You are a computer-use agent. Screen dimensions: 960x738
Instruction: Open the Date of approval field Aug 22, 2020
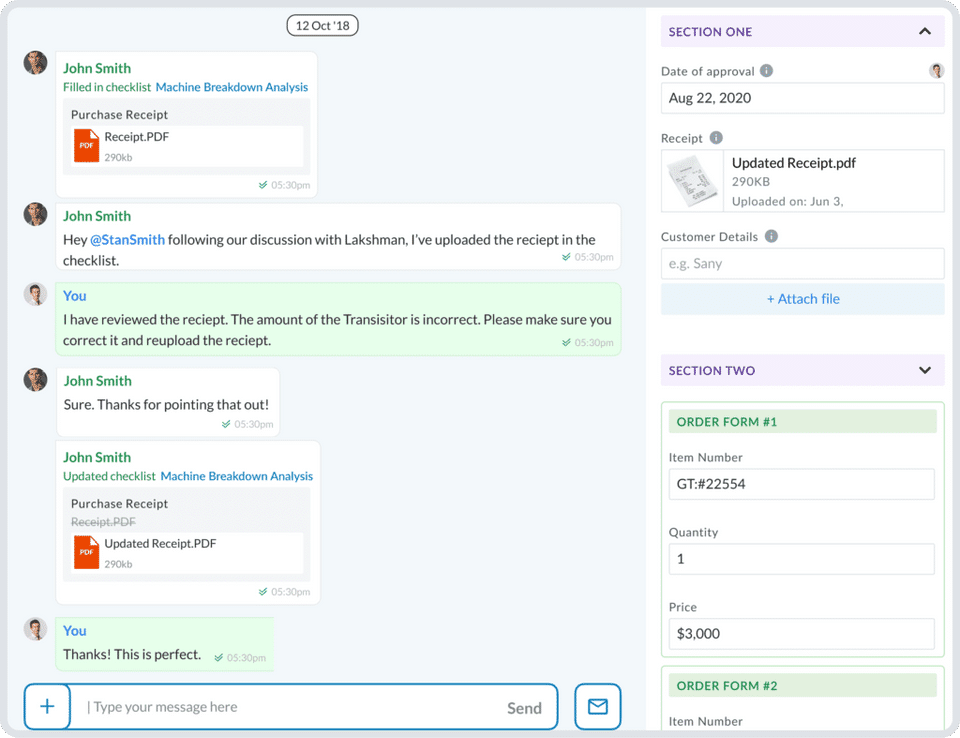pyautogui.click(x=802, y=98)
